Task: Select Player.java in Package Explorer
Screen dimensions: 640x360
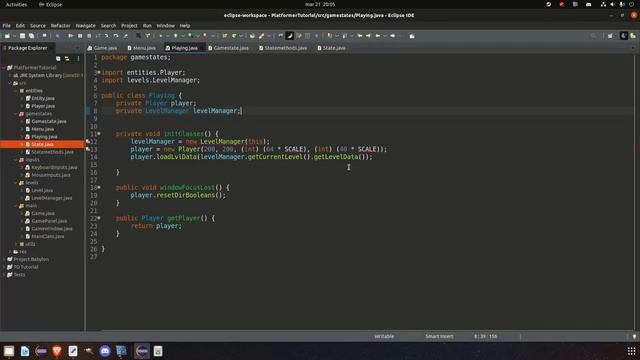Action: [x=43, y=106]
